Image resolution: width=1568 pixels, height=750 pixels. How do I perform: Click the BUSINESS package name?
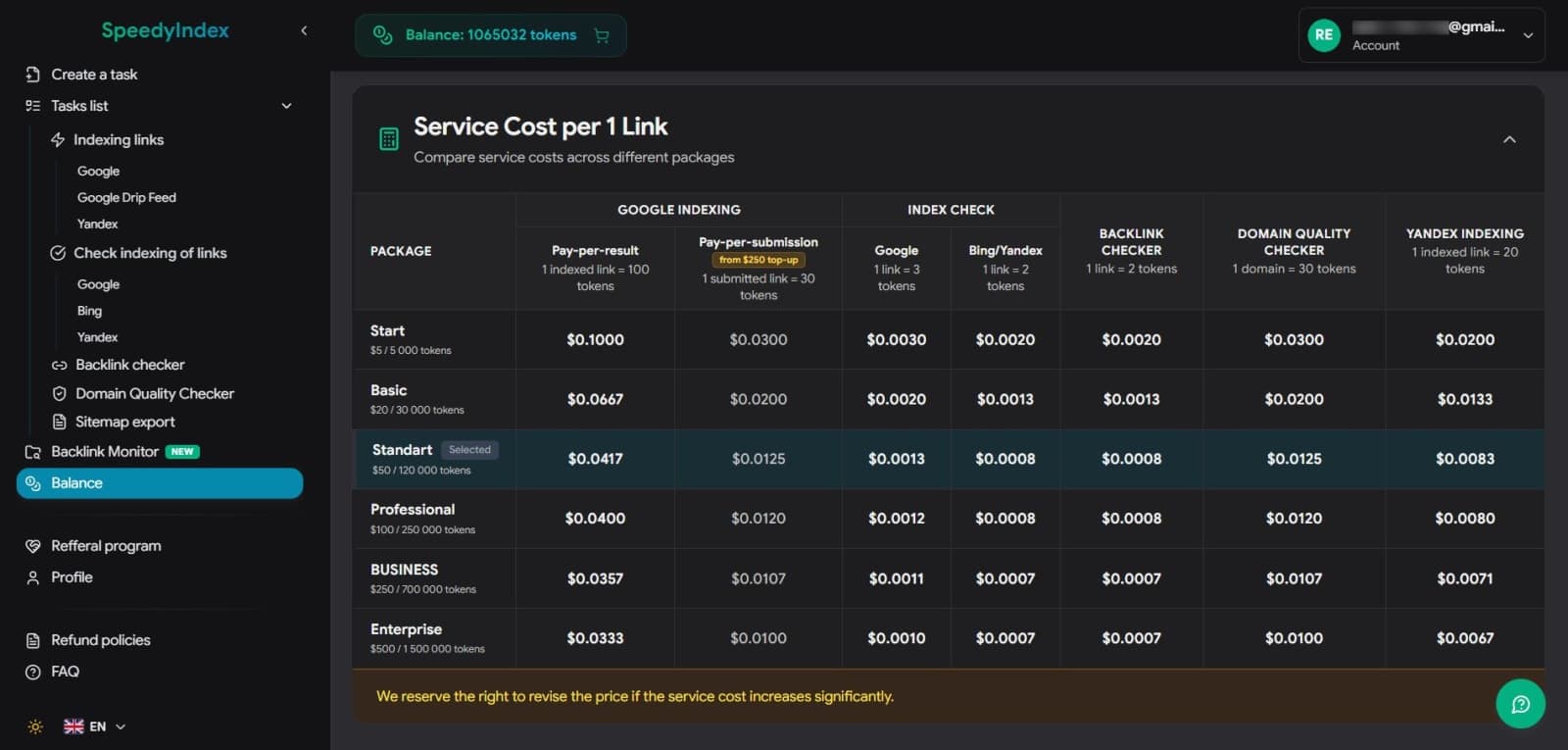[x=404, y=570]
